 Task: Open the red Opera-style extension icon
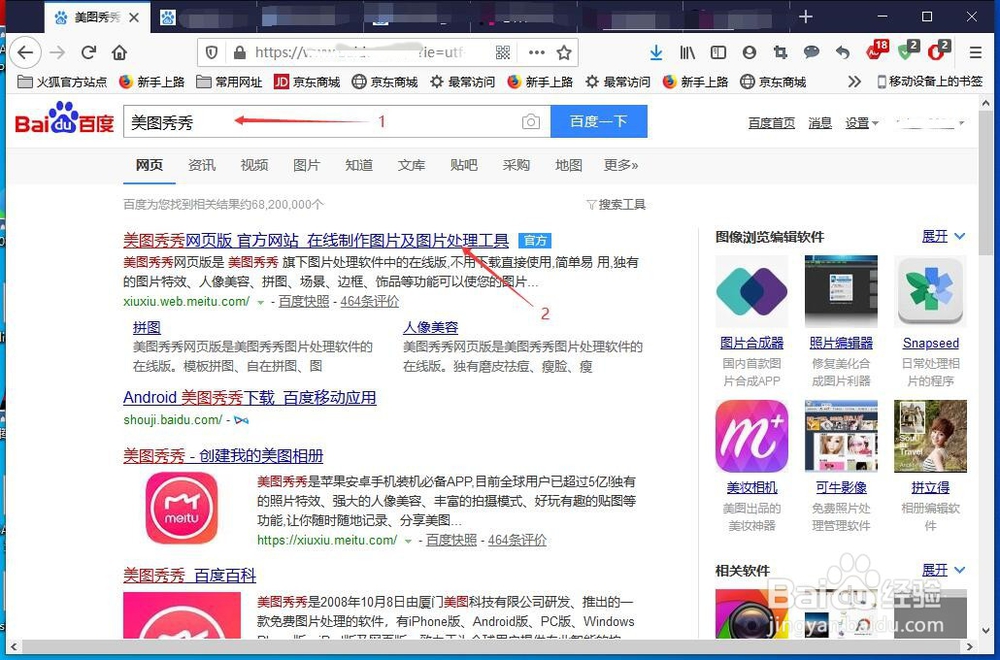coord(939,51)
